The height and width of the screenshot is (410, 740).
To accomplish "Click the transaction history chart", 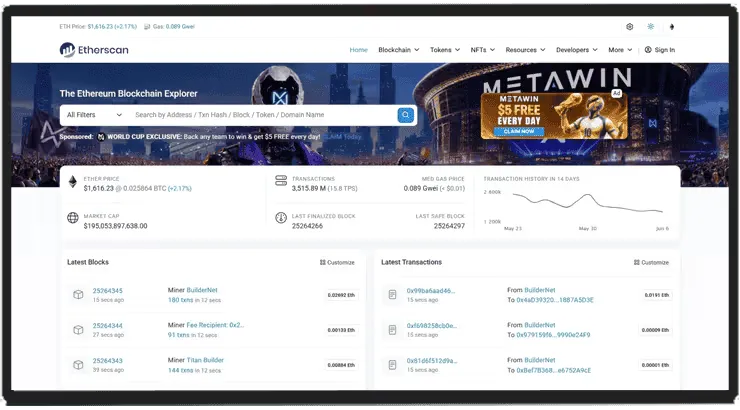I will pyautogui.click(x=588, y=204).
